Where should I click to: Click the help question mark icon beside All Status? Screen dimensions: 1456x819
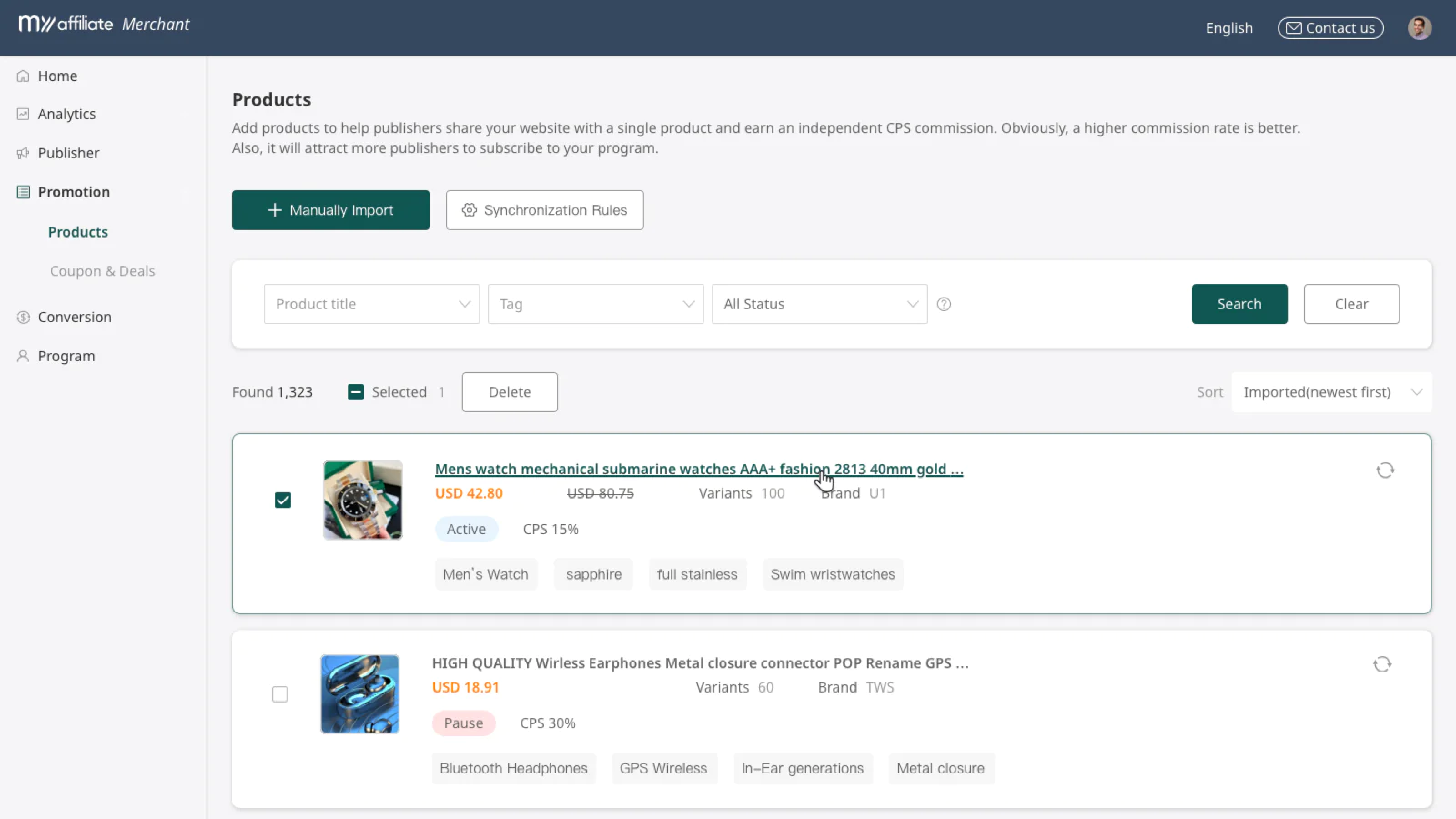pyautogui.click(x=945, y=305)
